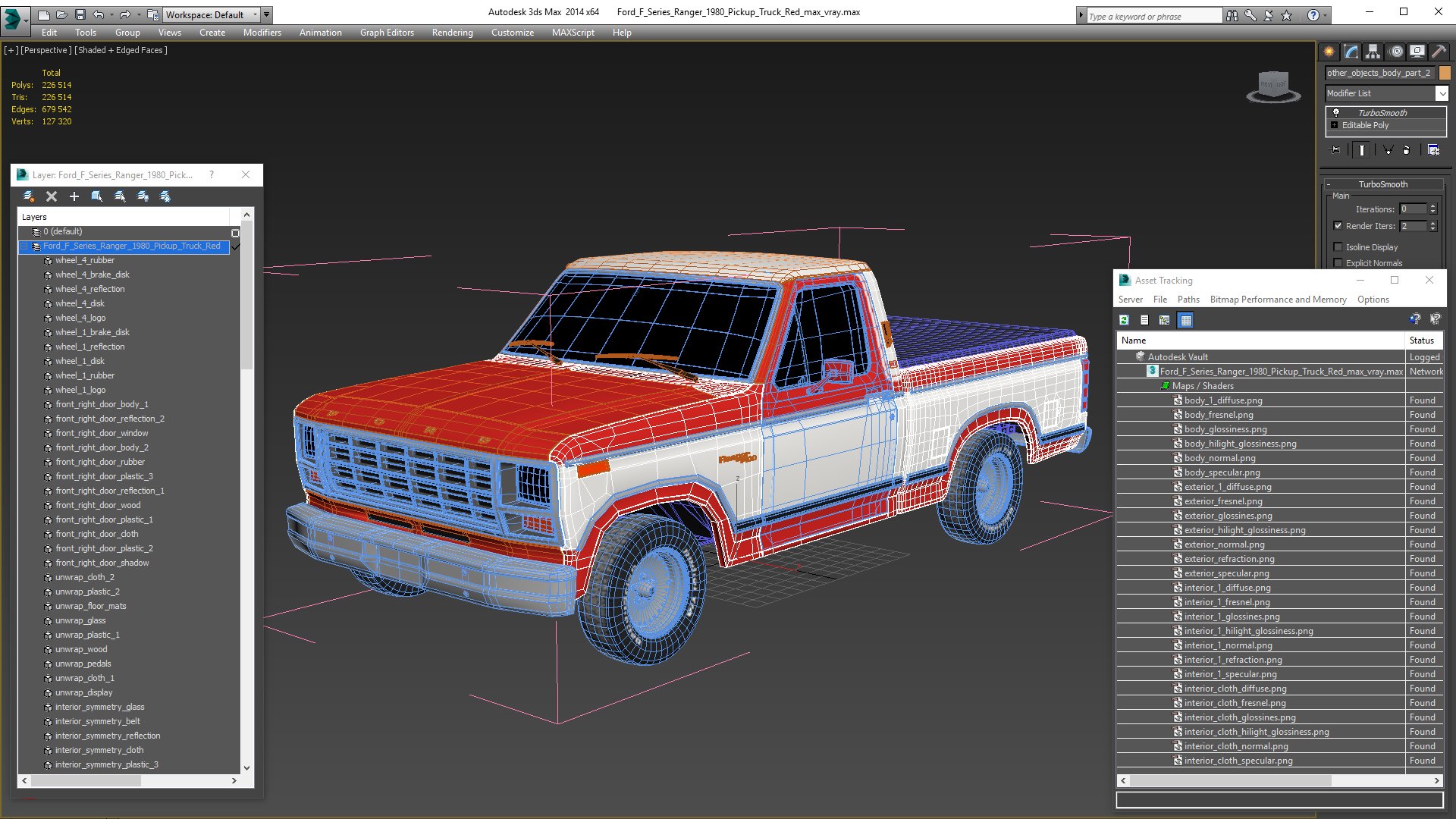Click the object name field other_objects_body_part_2
The width and height of the screenshot is (1456, 819).
1379,73
